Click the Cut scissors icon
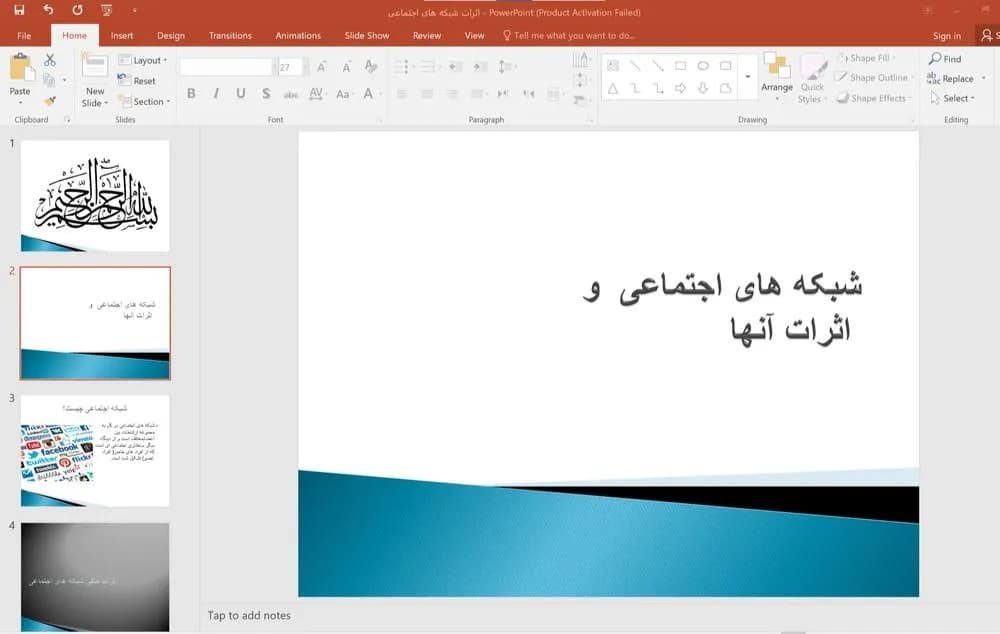The height and width of the screenshot is (634, 1000). [x=50, y=61]
